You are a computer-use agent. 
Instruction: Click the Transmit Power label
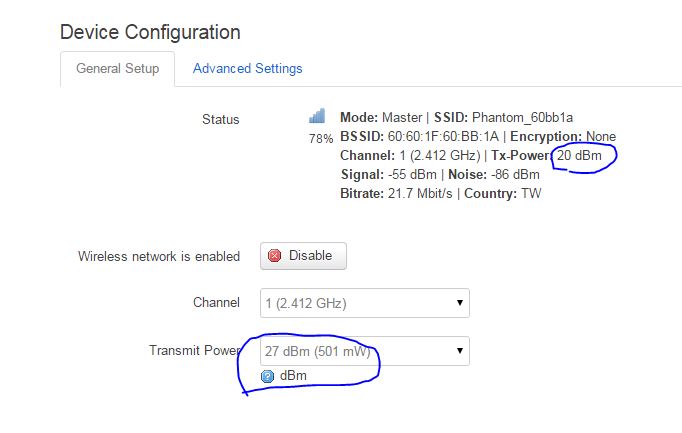[194, 350]
